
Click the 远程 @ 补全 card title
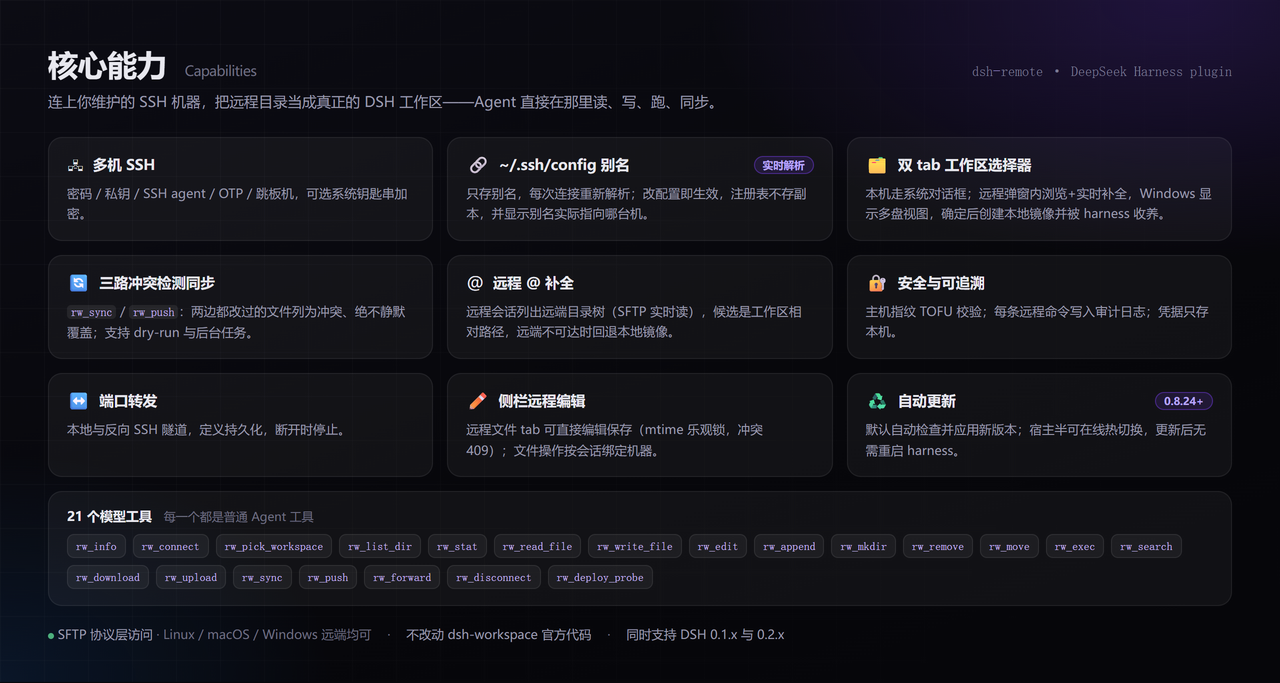(534, 283)
